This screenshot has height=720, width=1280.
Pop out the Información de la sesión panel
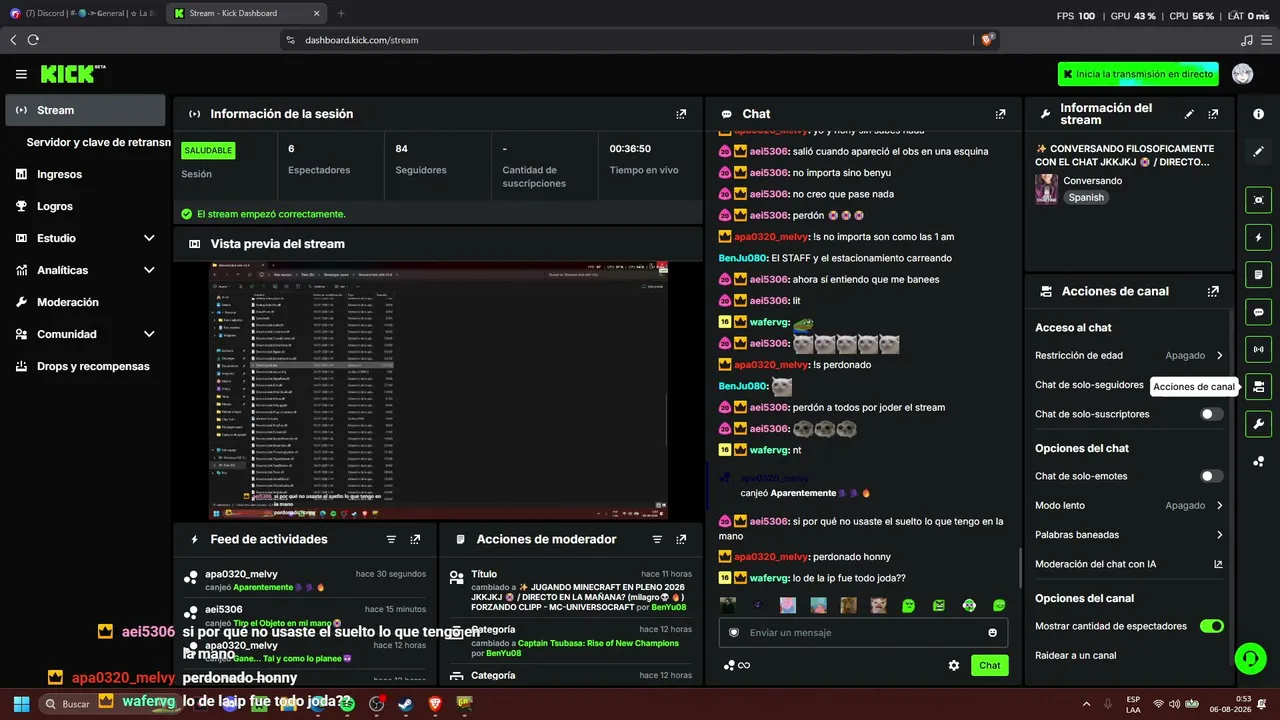681,114
